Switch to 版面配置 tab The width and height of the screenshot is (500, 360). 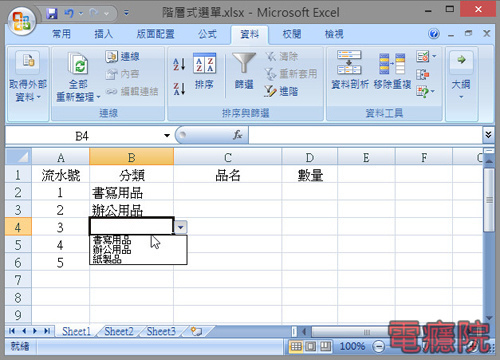[155, 34]
